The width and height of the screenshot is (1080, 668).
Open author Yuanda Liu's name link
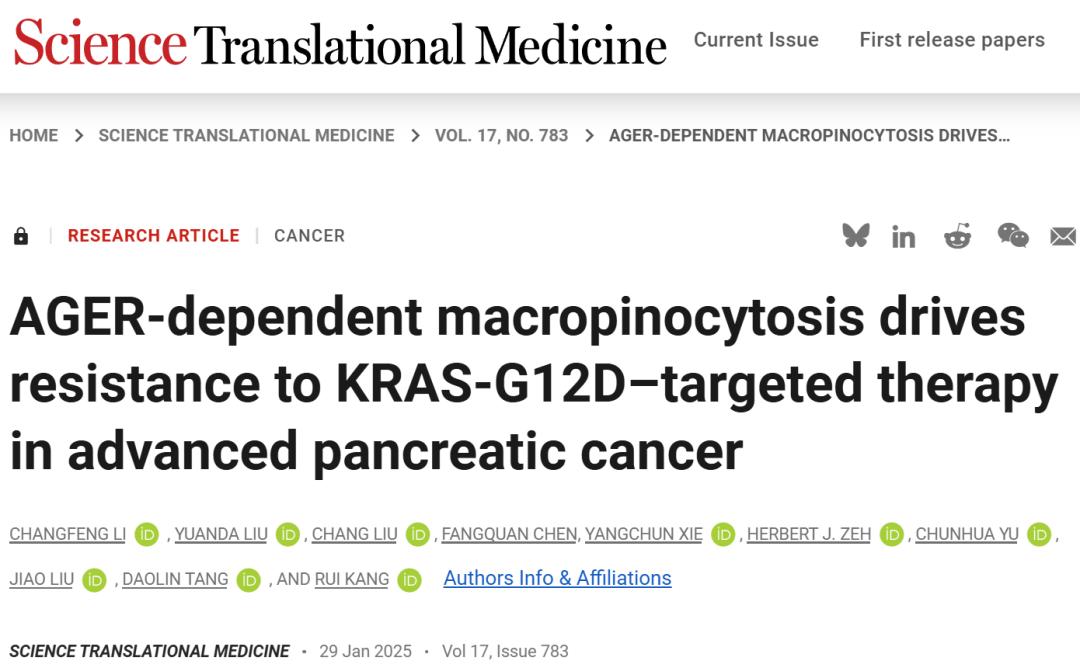click(221, 534)
